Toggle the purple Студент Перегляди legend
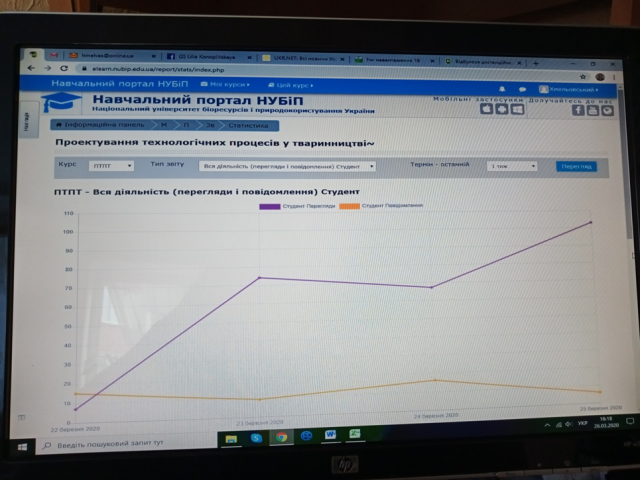This screenshot has height=480, width=640. (297, 206)
